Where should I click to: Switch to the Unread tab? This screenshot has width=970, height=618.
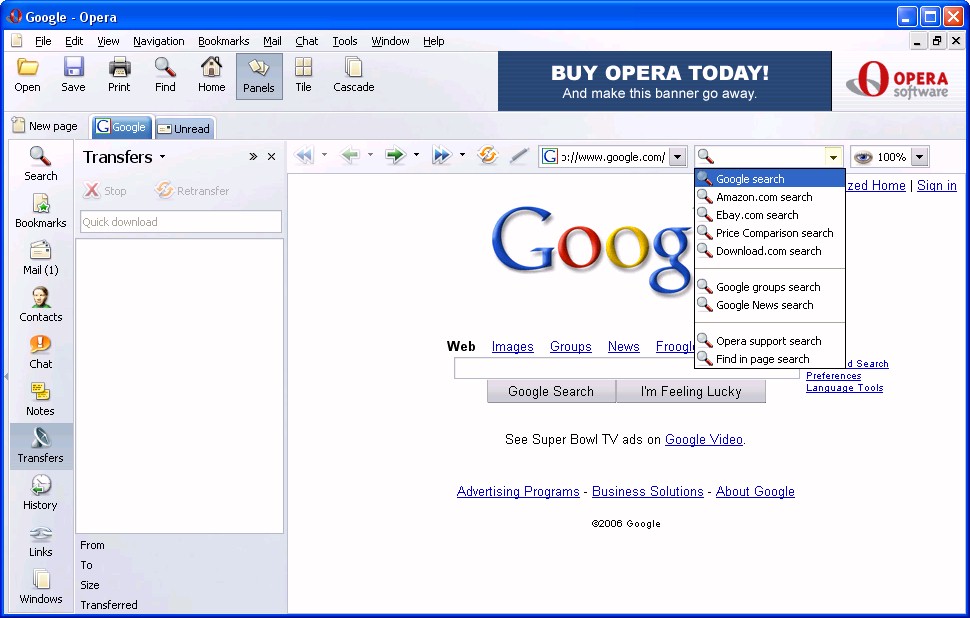[x=184, y=128]
